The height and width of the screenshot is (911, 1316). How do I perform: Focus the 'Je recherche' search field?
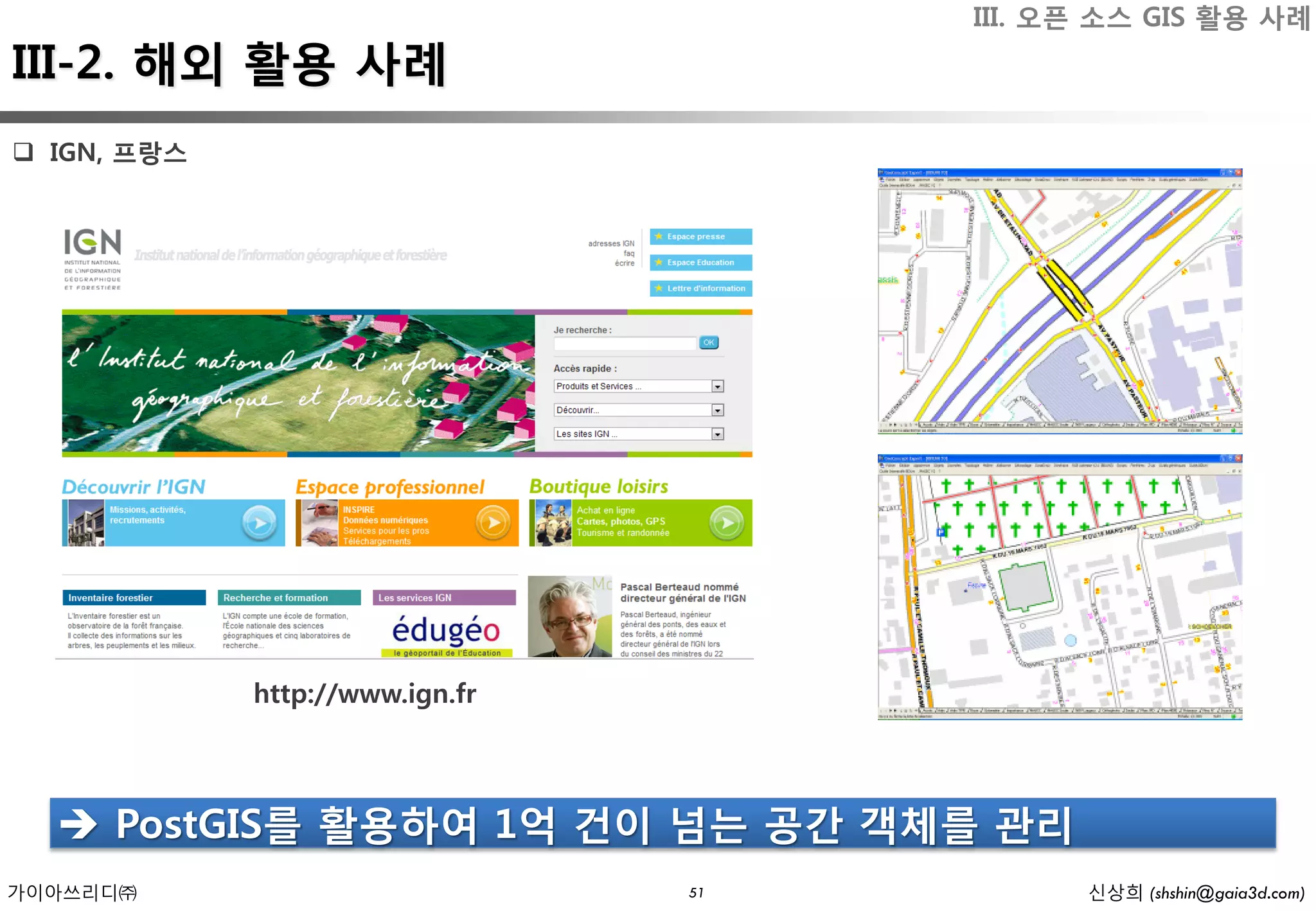625,343
